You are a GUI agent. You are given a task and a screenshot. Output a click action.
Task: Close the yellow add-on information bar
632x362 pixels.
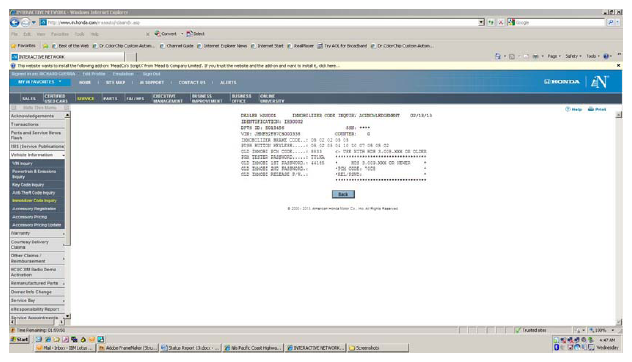click(x=618, y=65)
